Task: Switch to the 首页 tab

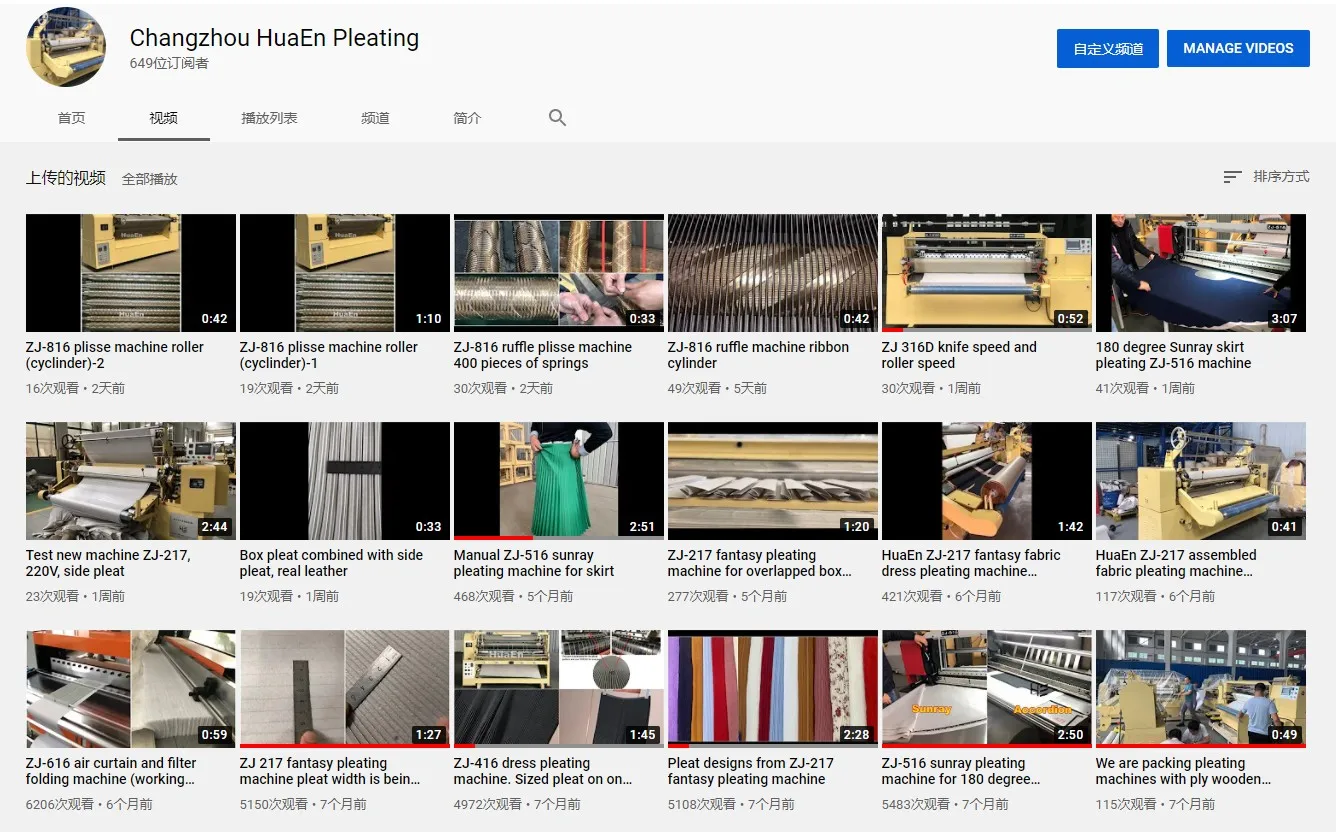Action: pos(72,118)
